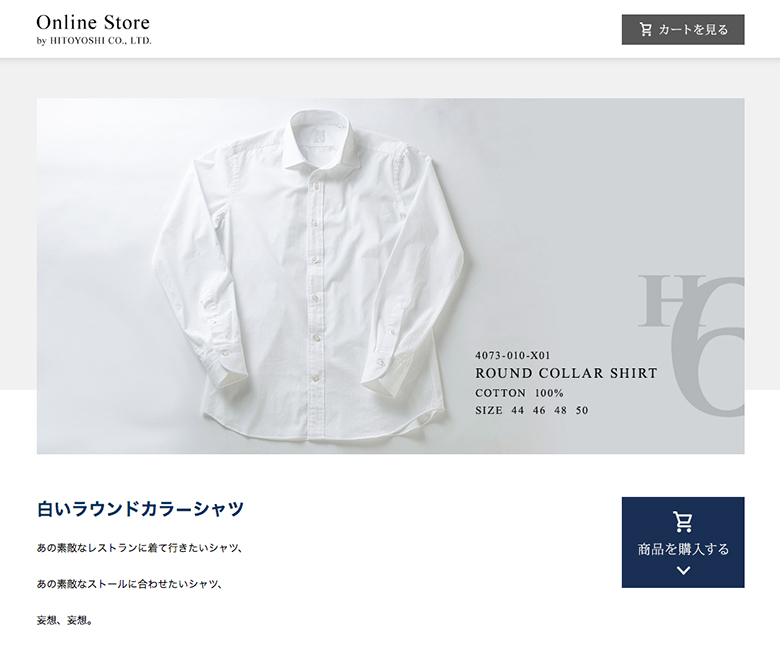Click the ROUND COLLAR SHIRT title on the banner

coord(566,373)
